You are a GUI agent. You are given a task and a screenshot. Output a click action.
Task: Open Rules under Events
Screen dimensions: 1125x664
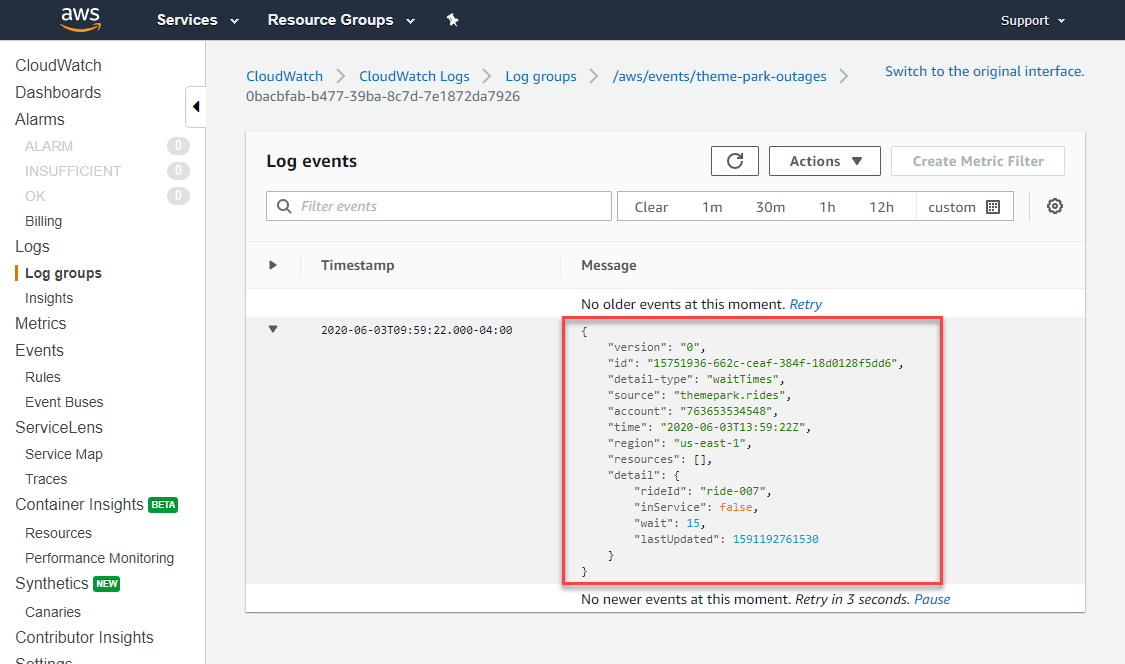[x=42, y=377]
